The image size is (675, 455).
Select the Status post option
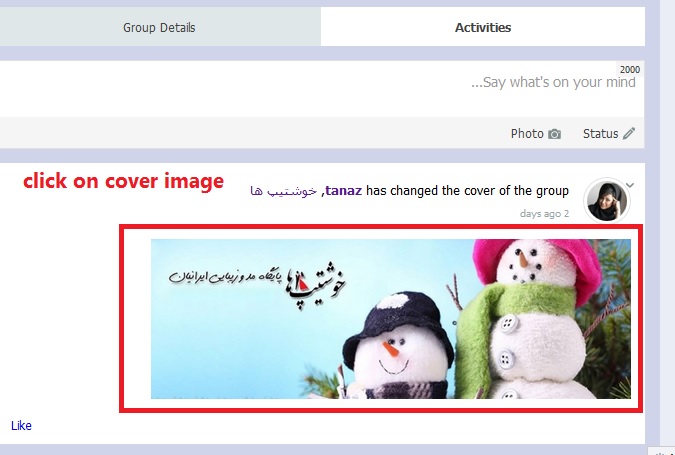point(609,134)
